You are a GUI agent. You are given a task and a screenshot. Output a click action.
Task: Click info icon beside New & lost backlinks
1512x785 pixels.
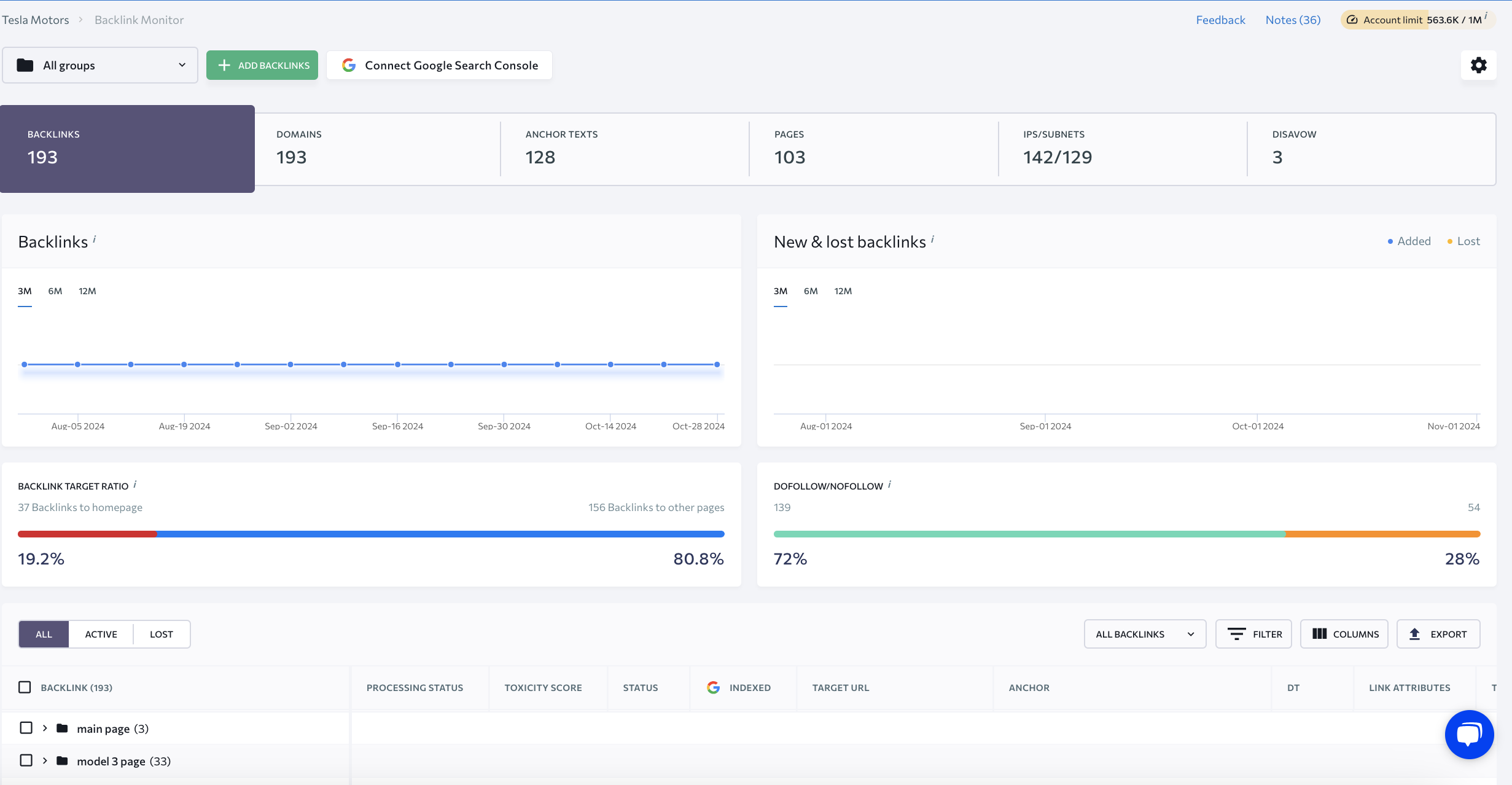[932, 238]
